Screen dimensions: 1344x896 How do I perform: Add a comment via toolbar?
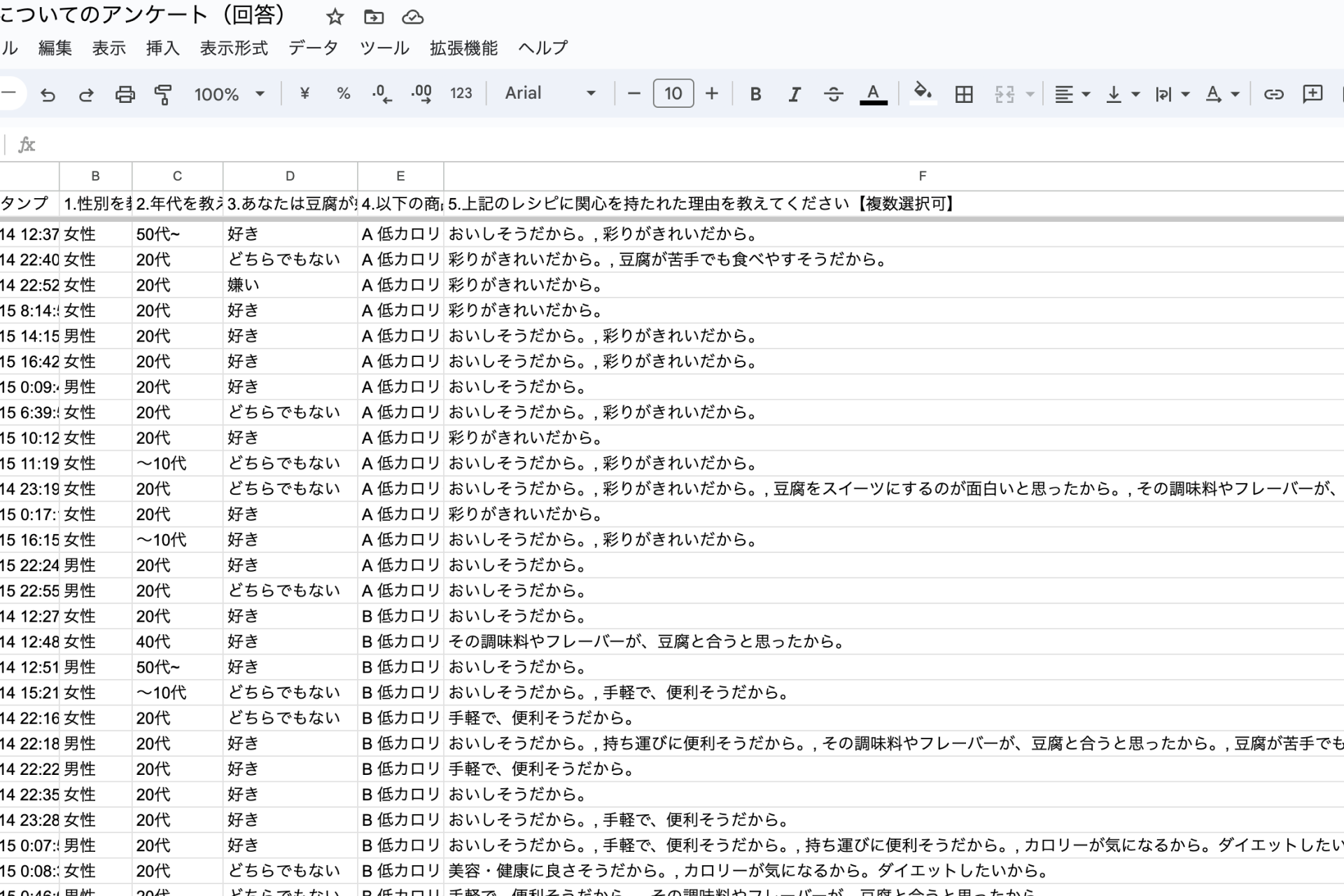pyautogui.click(x=1312, y=94)
